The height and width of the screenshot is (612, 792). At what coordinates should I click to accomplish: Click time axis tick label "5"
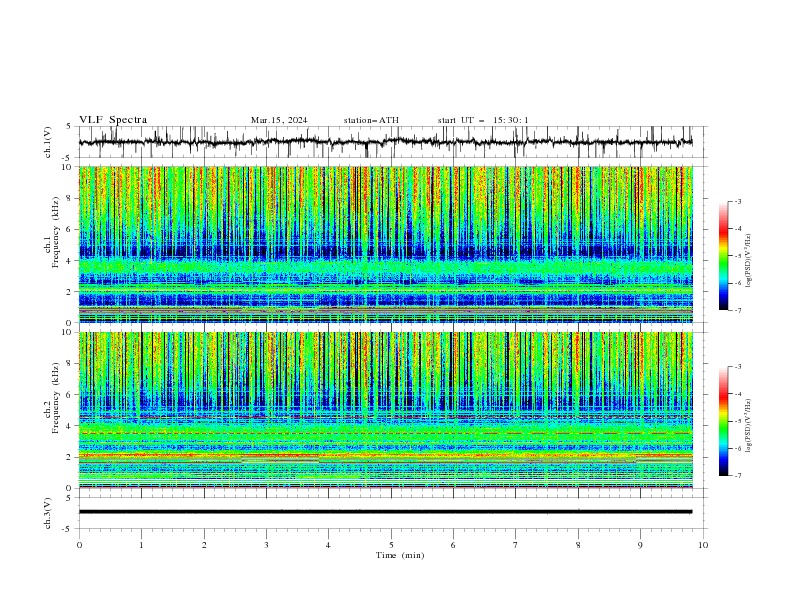(391, 545)
